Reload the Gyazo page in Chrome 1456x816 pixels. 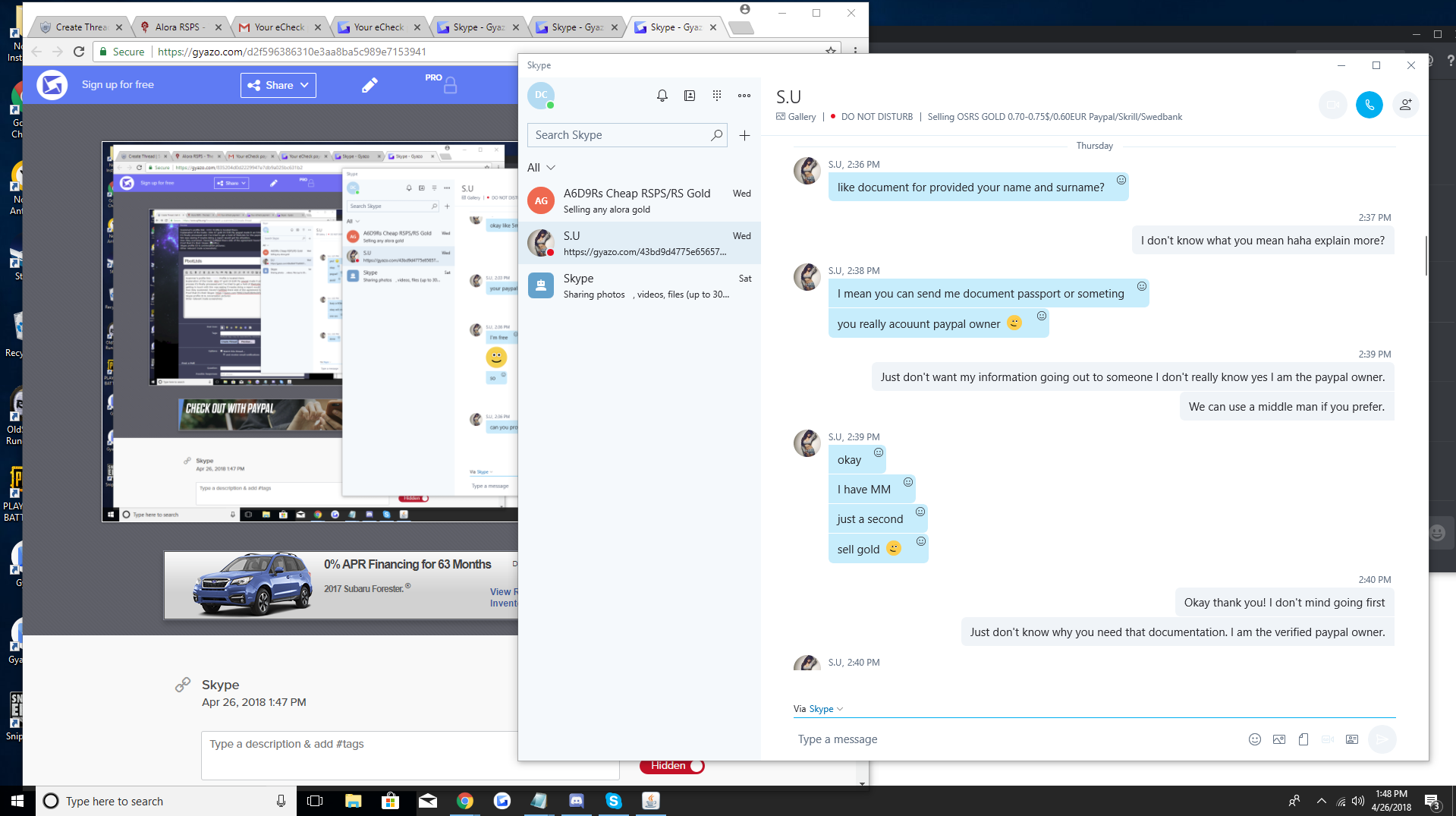click(x=79, y=52)
